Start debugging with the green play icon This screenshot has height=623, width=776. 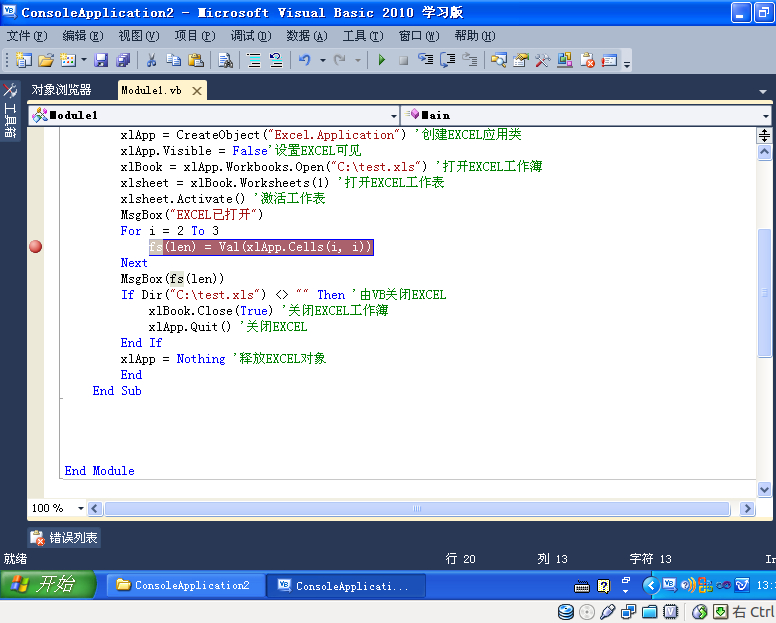pos(381,61)
